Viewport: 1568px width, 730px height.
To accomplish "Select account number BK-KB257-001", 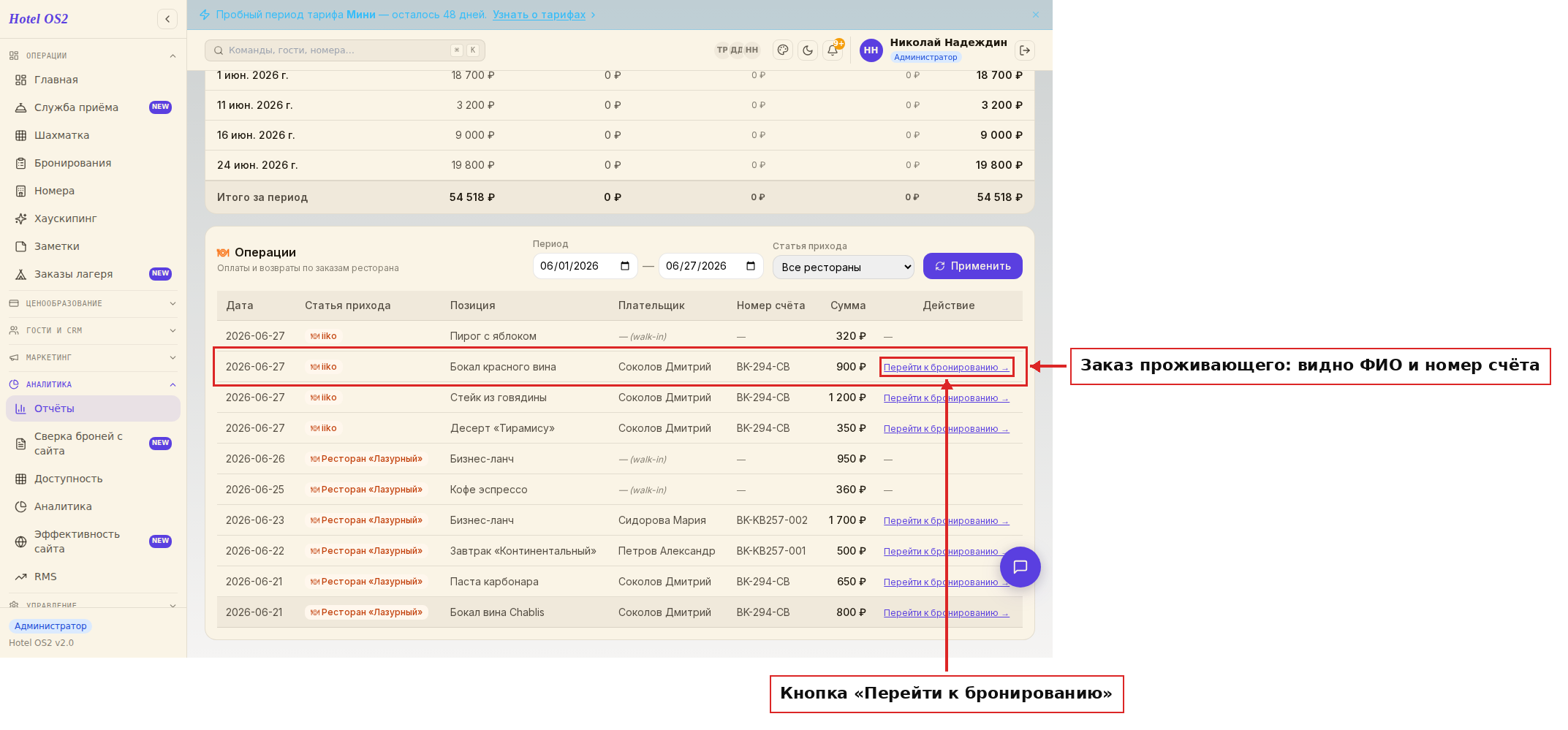I will (771, 551).
